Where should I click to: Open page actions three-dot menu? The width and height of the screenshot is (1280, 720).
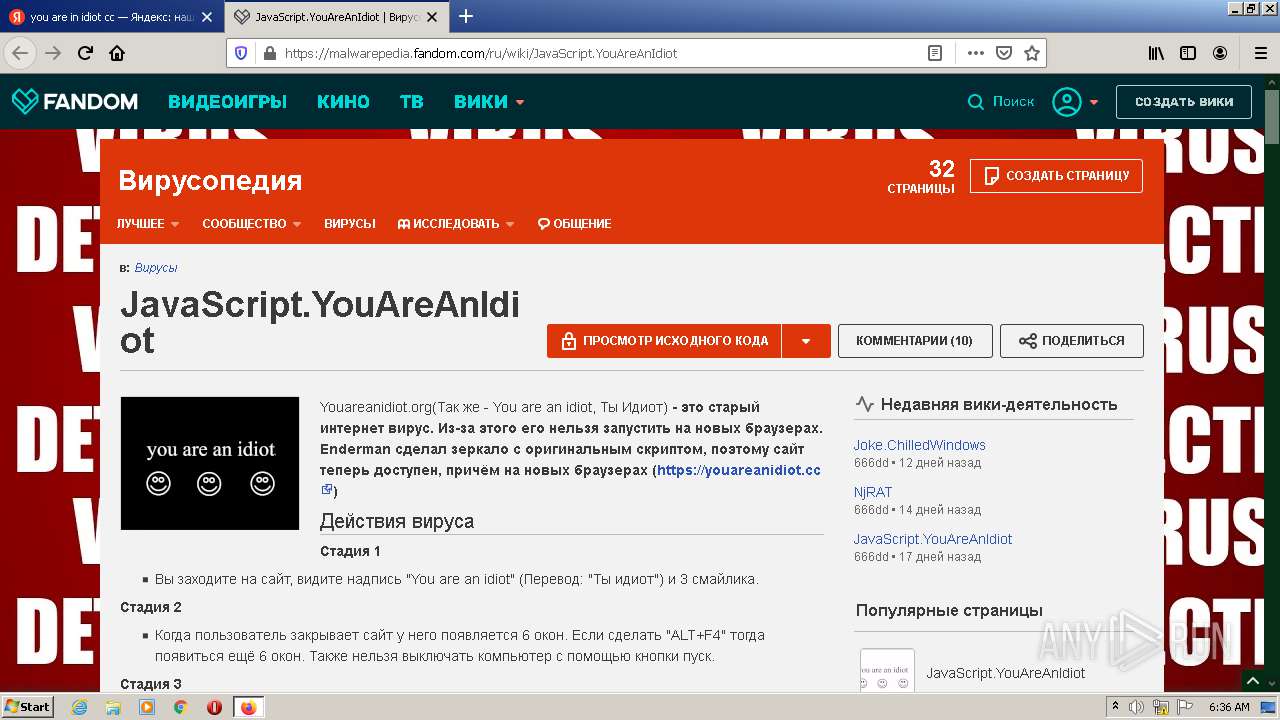pos(976,53)
